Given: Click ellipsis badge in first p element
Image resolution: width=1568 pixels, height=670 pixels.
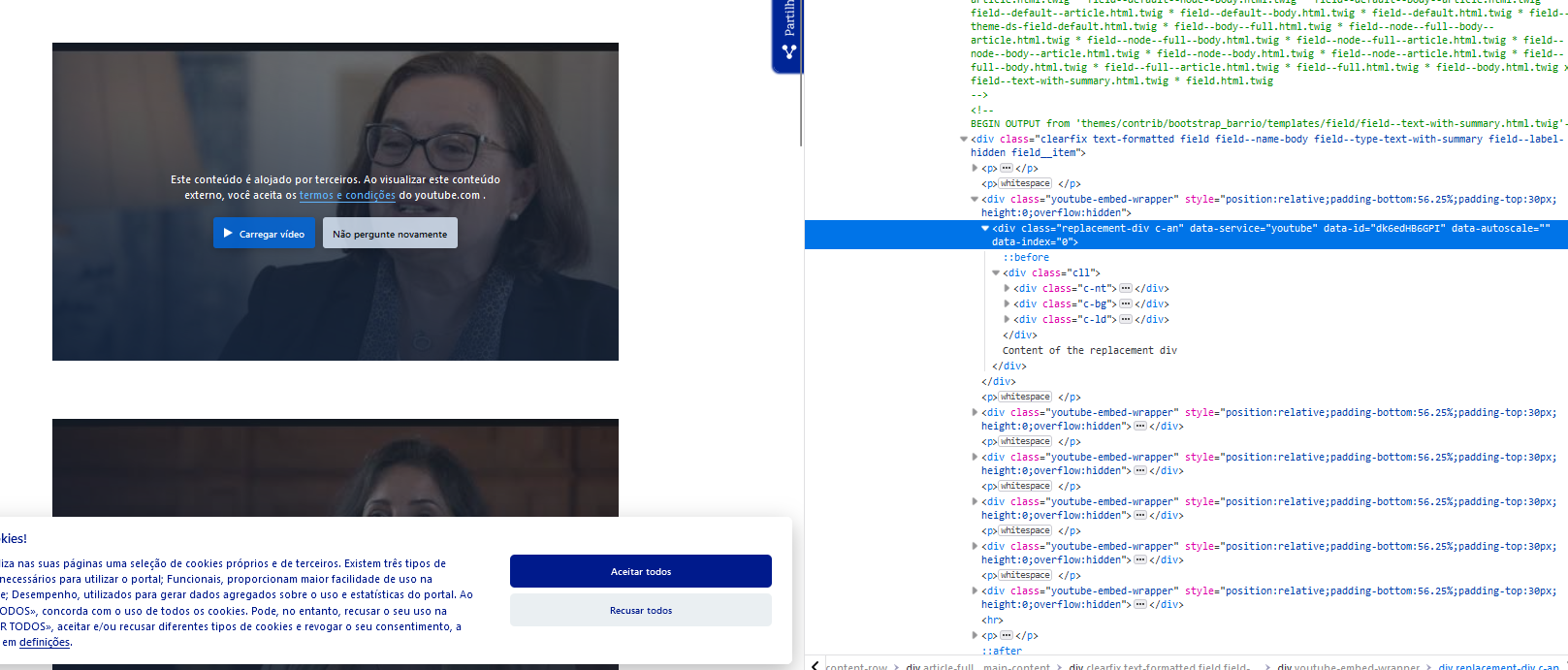Looking at the screenshot, I should (x=1007, y=168).
